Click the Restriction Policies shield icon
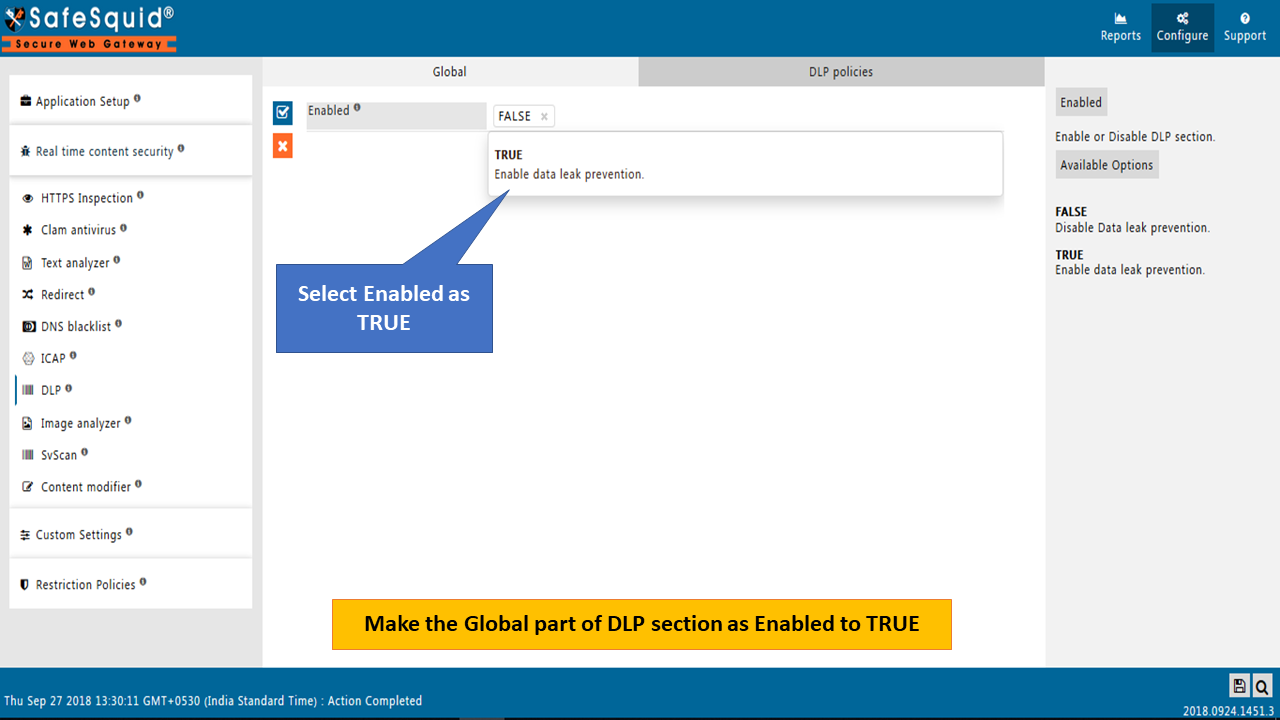Viewport: 1280px width, 720px height. click(26, 585)
